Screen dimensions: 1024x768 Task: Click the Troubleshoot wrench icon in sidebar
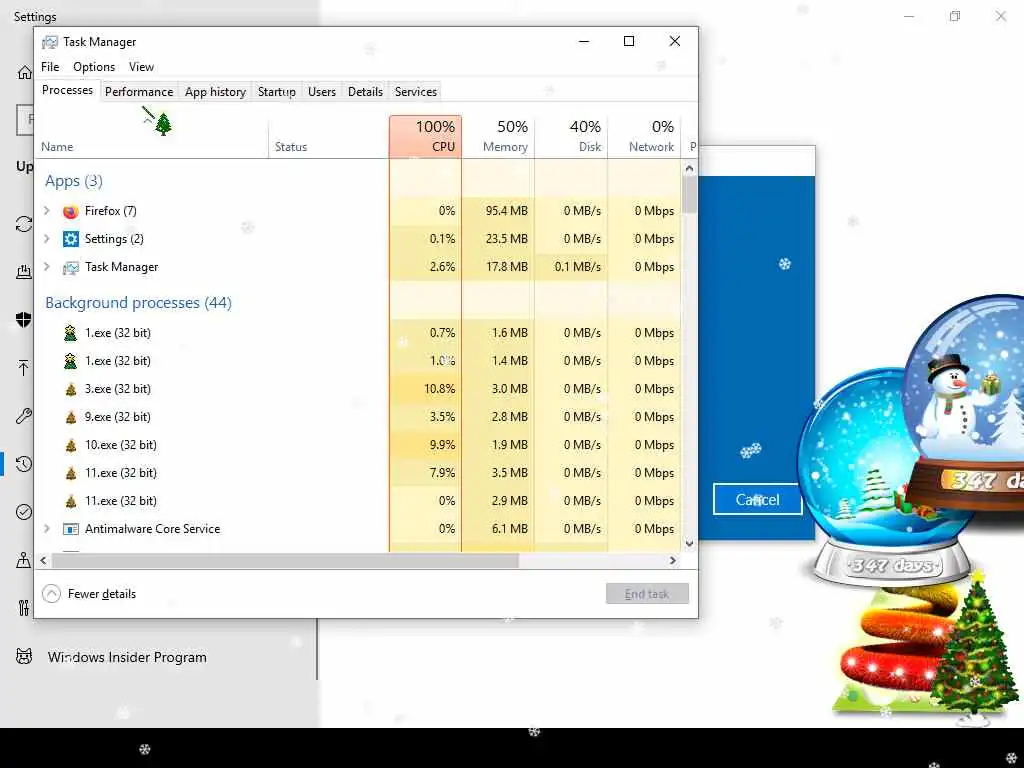[24, 416]
